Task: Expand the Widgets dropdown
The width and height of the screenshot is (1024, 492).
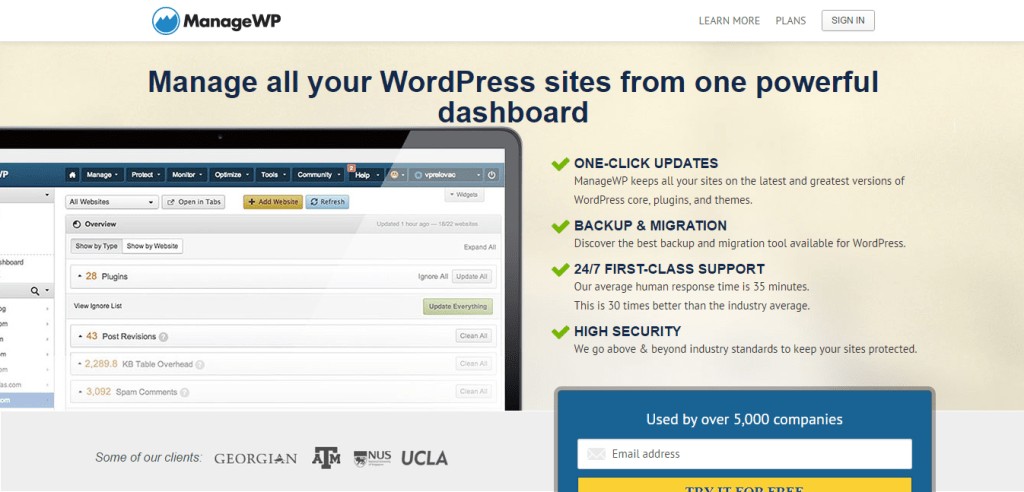Action: [464, 195]
